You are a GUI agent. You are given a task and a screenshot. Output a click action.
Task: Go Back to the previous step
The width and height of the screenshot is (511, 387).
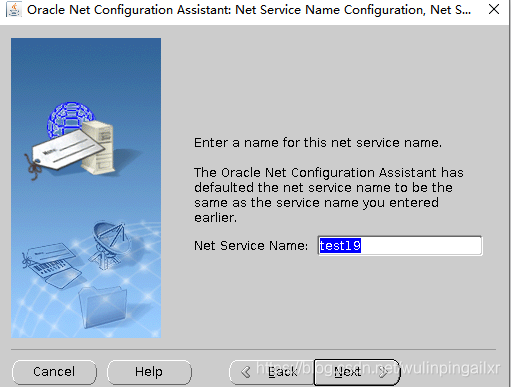tap(271, 372)
